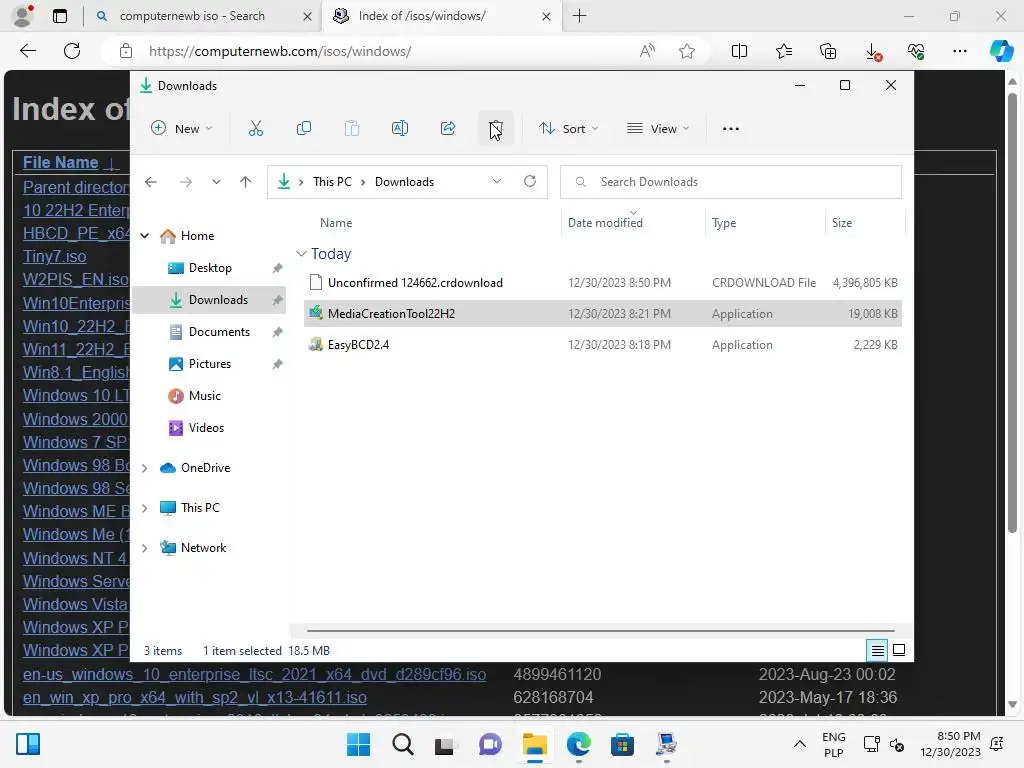The image size is (1024, 768).
Task: Open Microsoft Store from taskbar
Action: coord(622,744)
